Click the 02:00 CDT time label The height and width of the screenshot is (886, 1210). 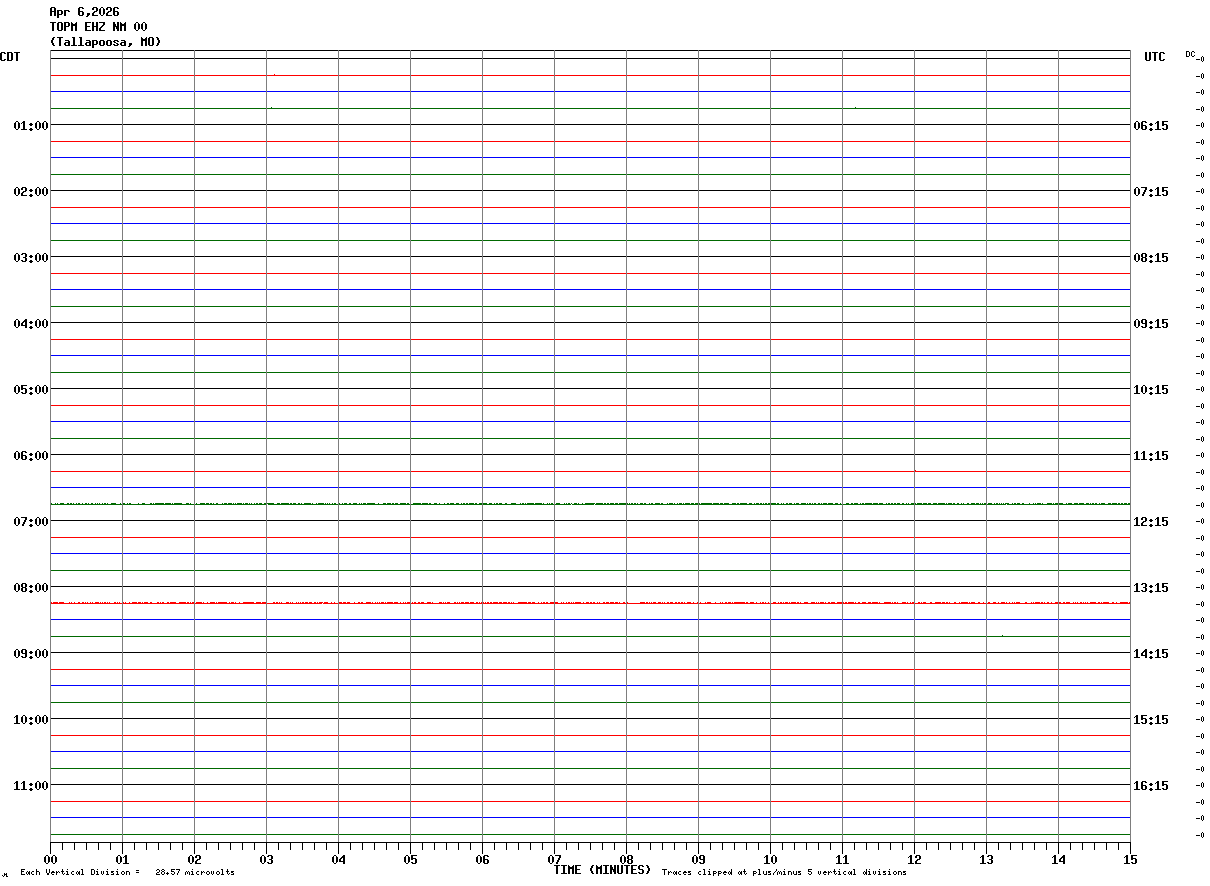31,191
